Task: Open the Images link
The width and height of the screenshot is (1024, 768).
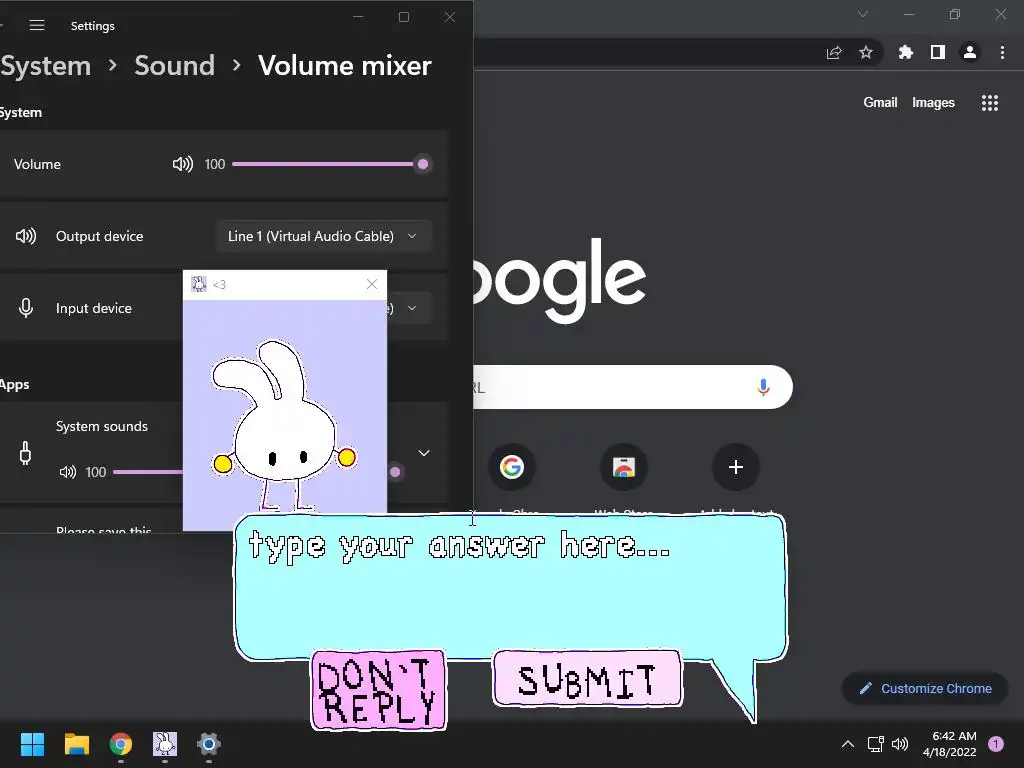Action: tap(933, 103)
